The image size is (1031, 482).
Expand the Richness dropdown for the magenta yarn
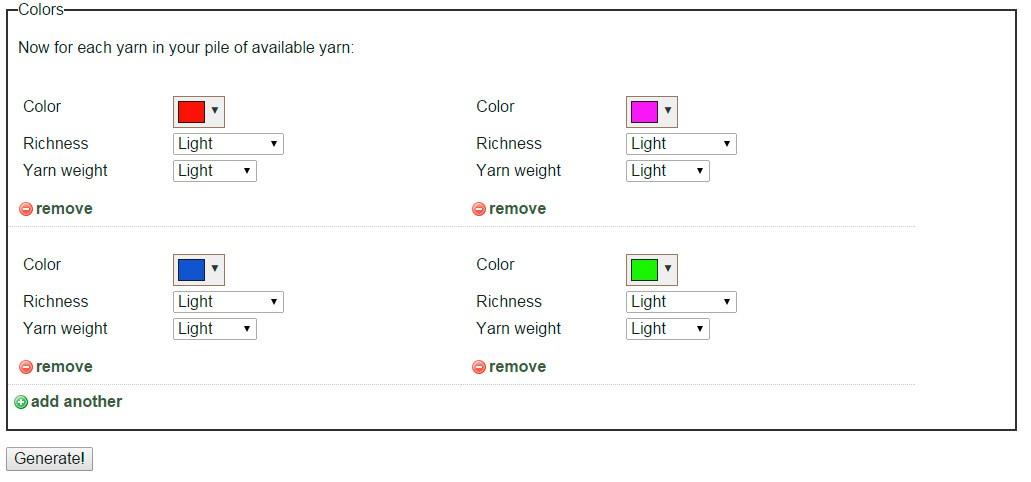coord(681,144)
